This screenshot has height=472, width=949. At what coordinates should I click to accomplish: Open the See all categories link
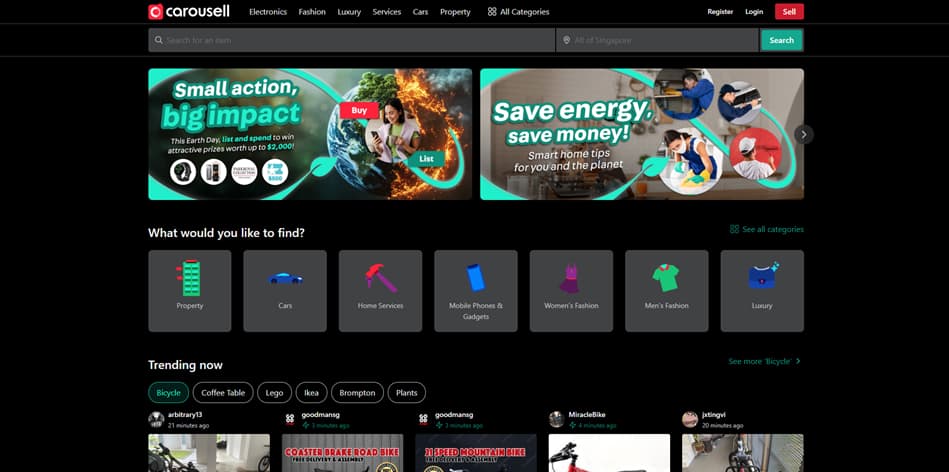(x=767, y=229)
